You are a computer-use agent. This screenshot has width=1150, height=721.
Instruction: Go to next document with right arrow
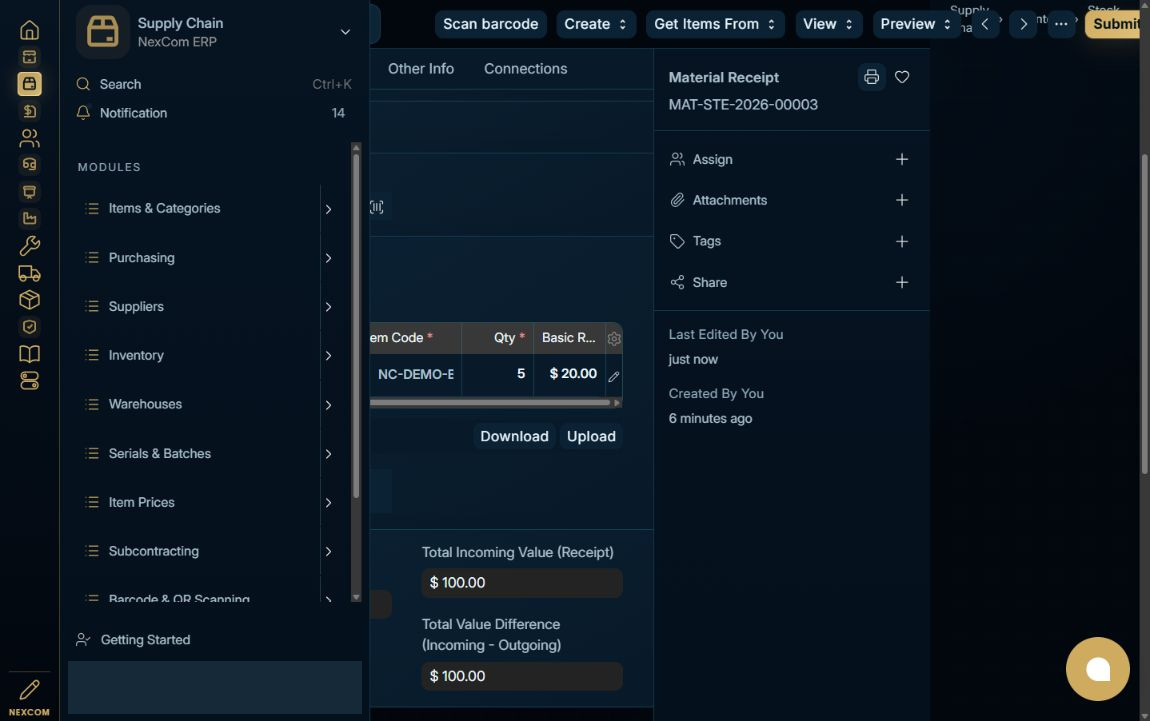click(x=1023, y=24)
